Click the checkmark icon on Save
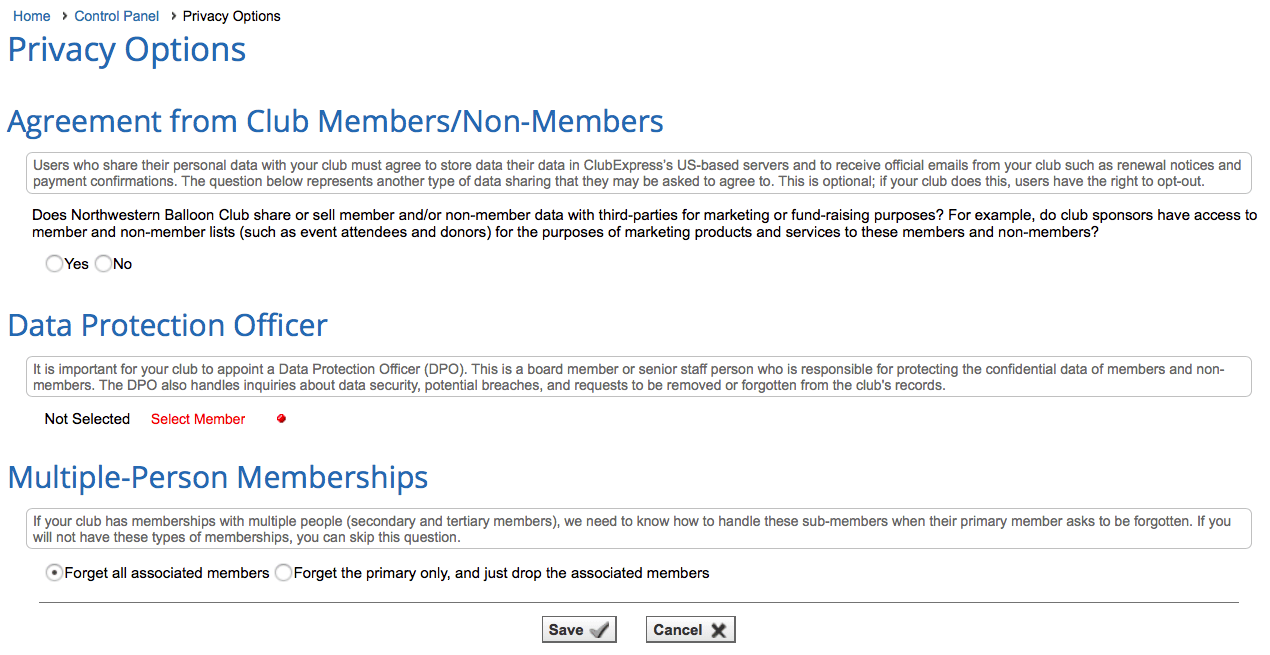The height and width of the screenshot is (655, 1270). [x=600, y=630]
